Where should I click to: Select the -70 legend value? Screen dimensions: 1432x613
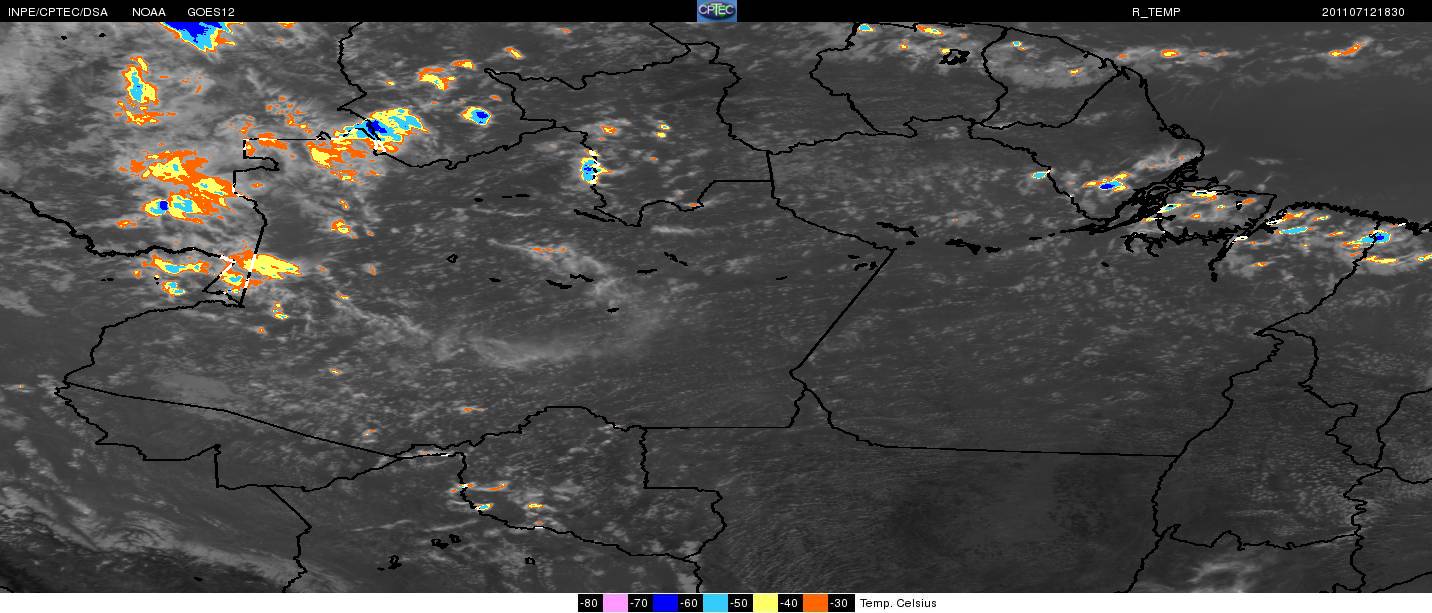(x=640, y=603)
